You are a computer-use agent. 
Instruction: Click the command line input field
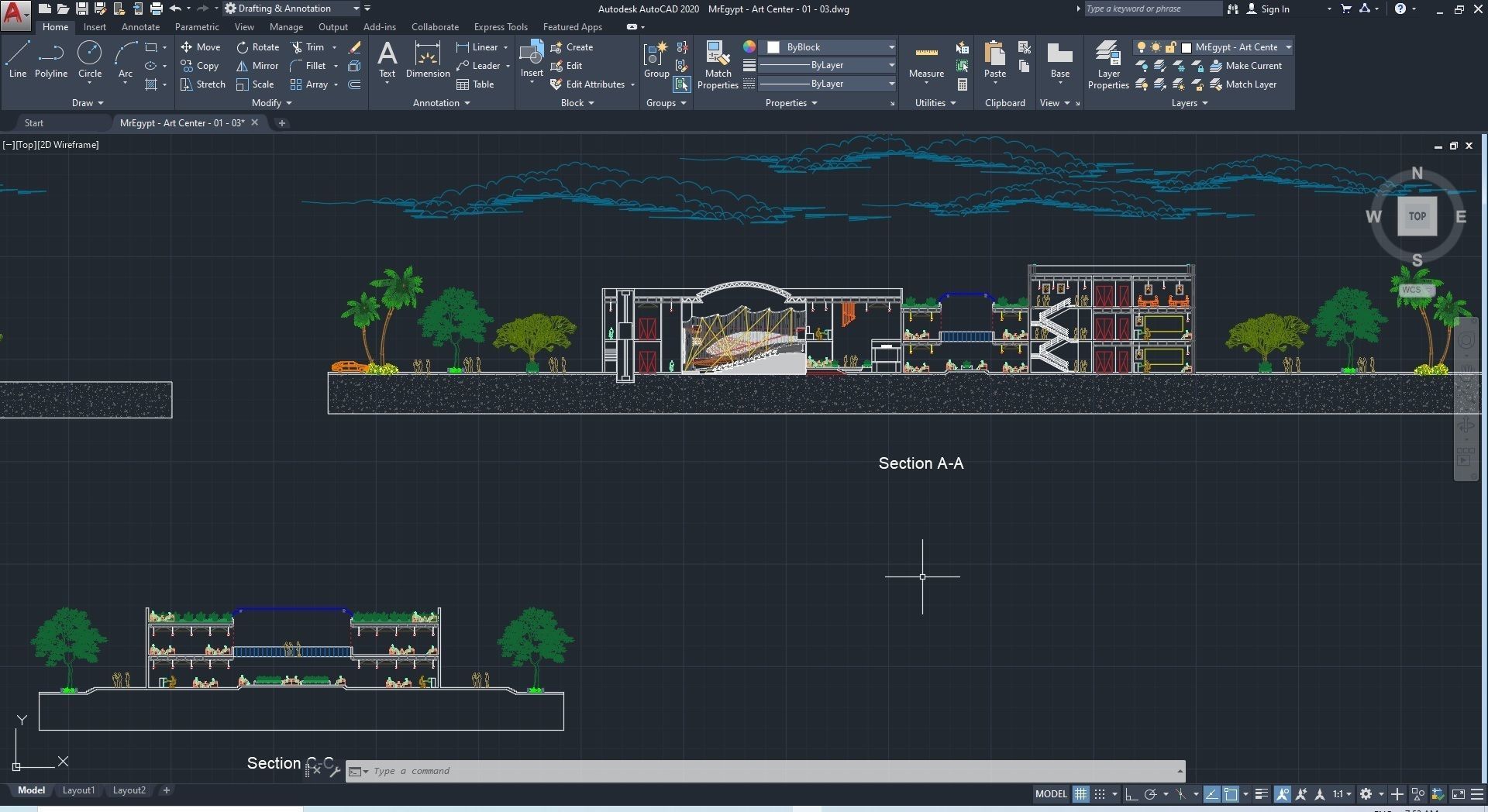tap(775, 771)
